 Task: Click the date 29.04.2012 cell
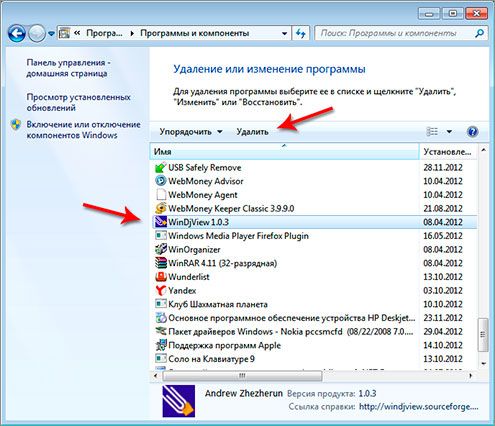point(443,331)
